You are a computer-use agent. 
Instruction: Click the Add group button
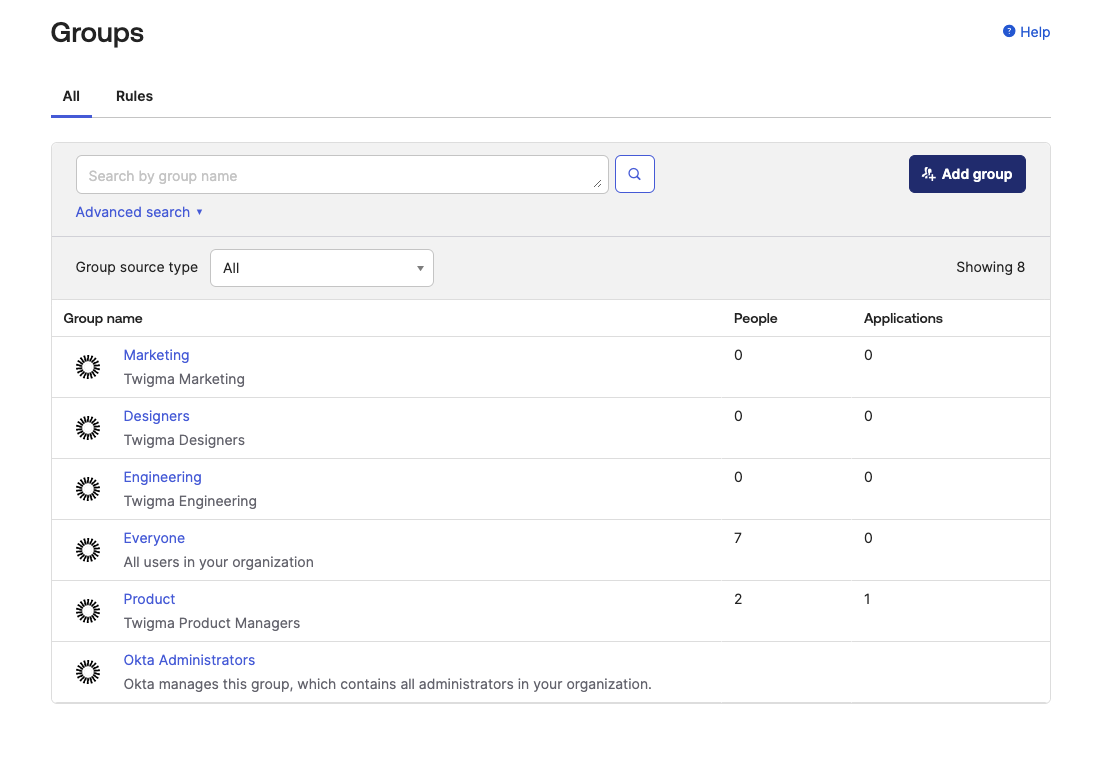click(x=967, y=174)
